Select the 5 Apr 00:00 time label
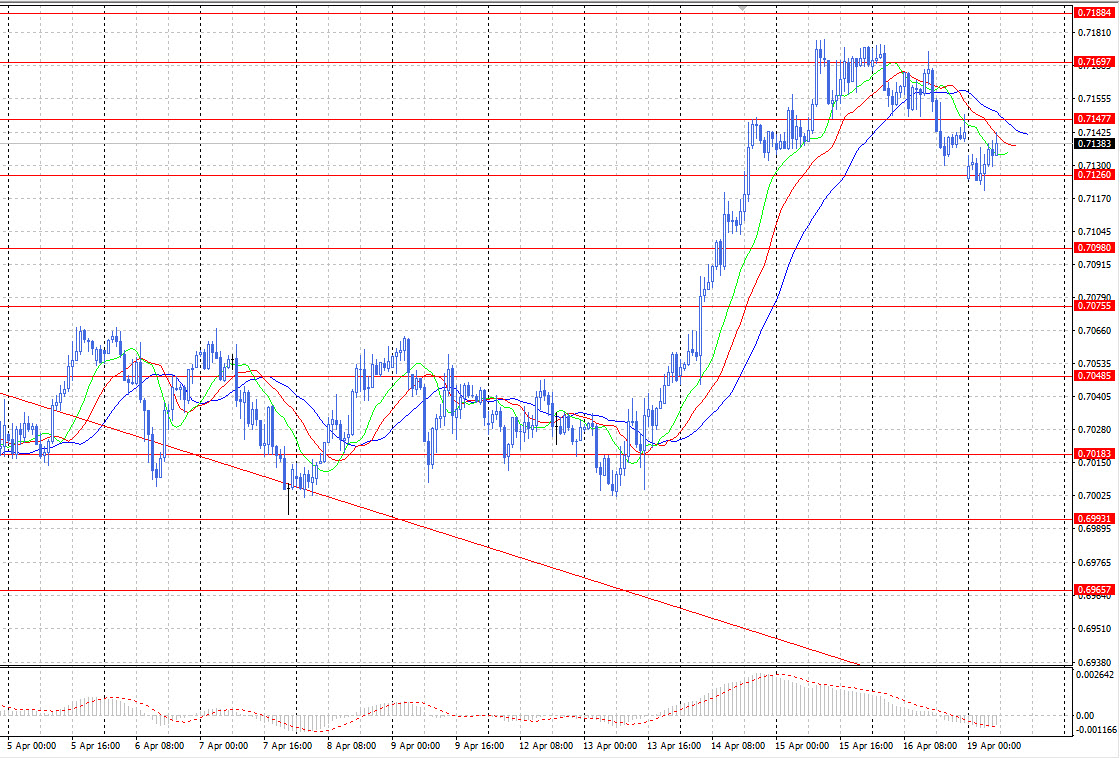 point(31,746)
